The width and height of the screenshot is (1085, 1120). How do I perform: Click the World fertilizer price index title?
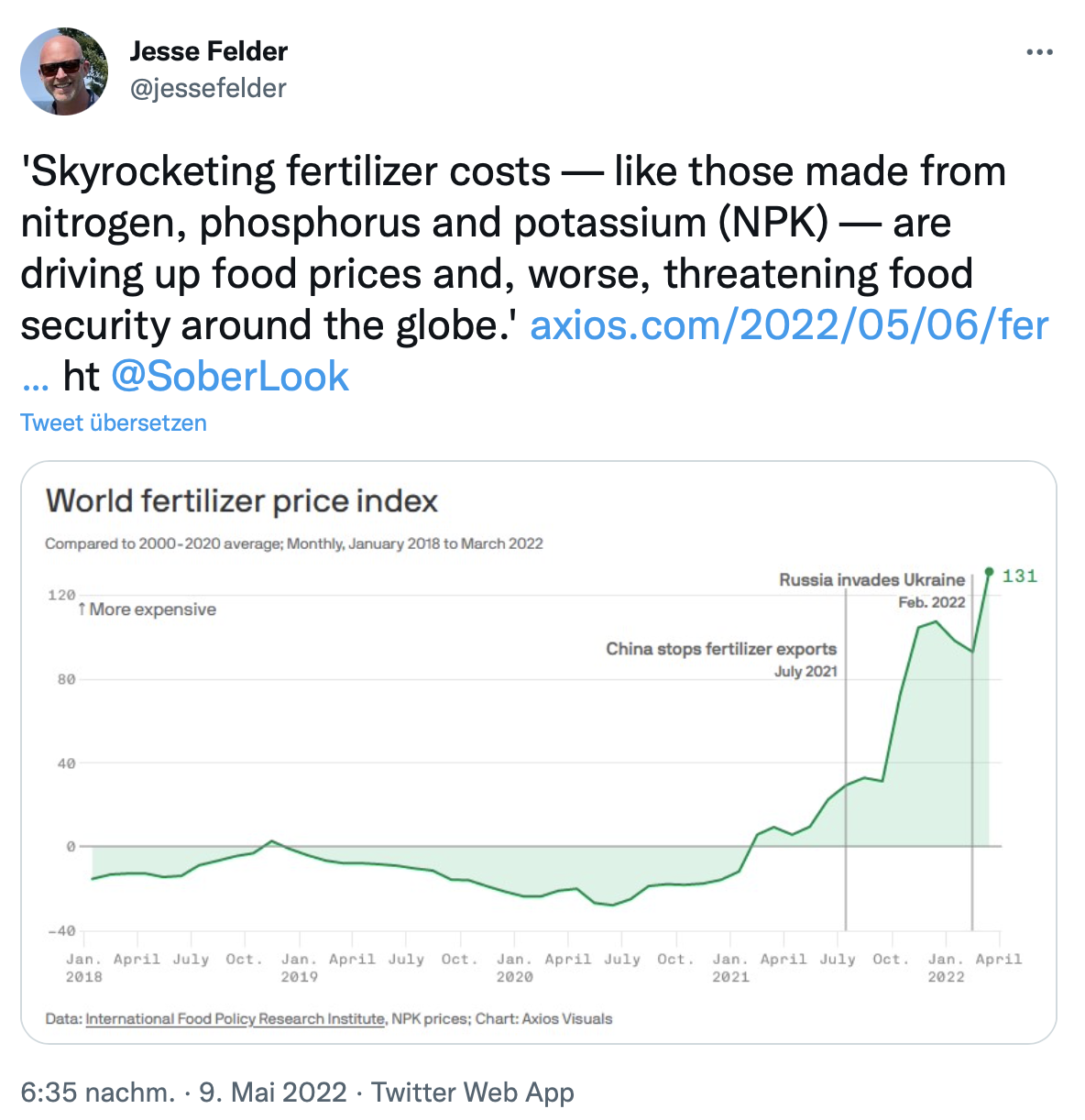(x=242, y=501)
